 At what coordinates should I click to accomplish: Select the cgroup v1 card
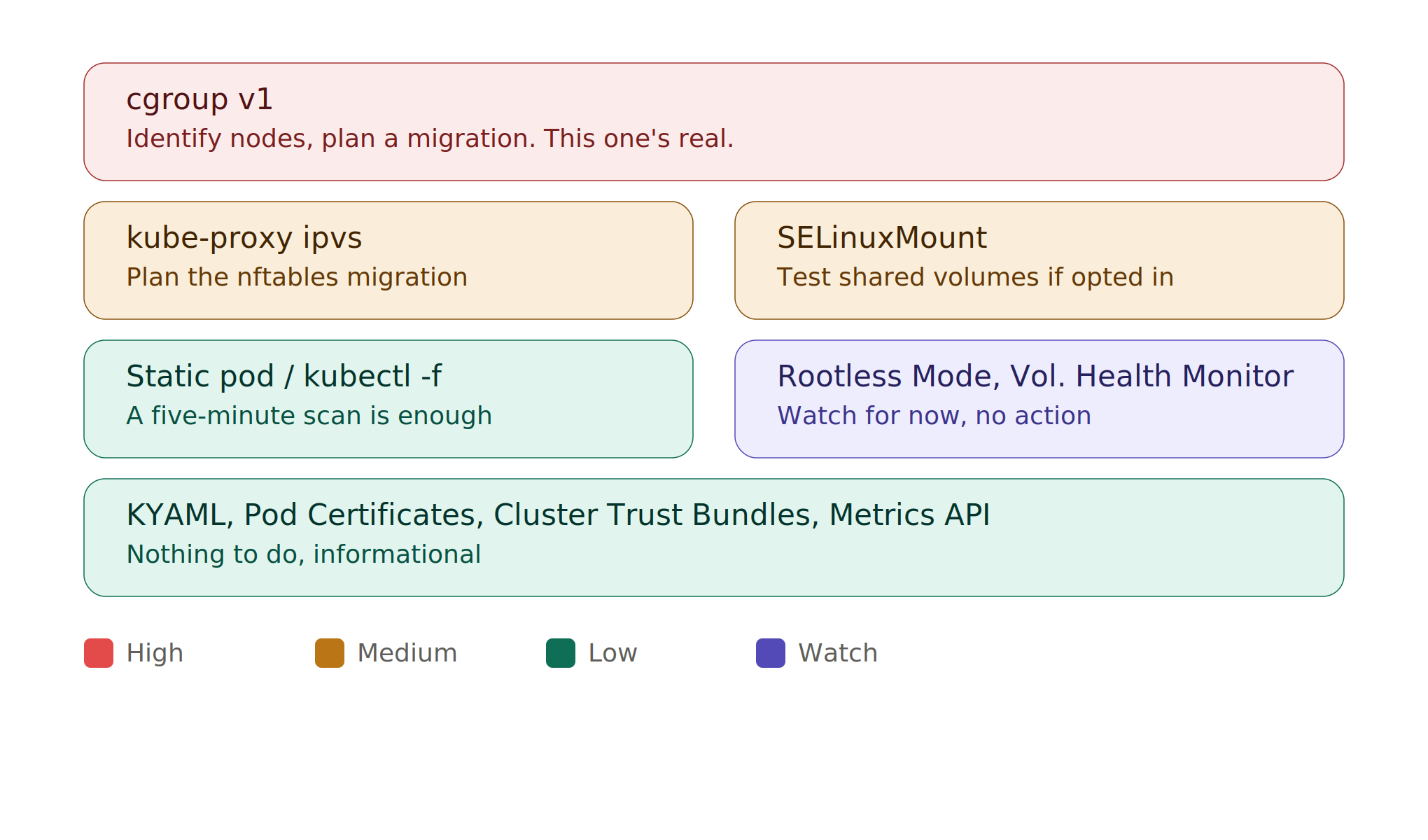714,122
